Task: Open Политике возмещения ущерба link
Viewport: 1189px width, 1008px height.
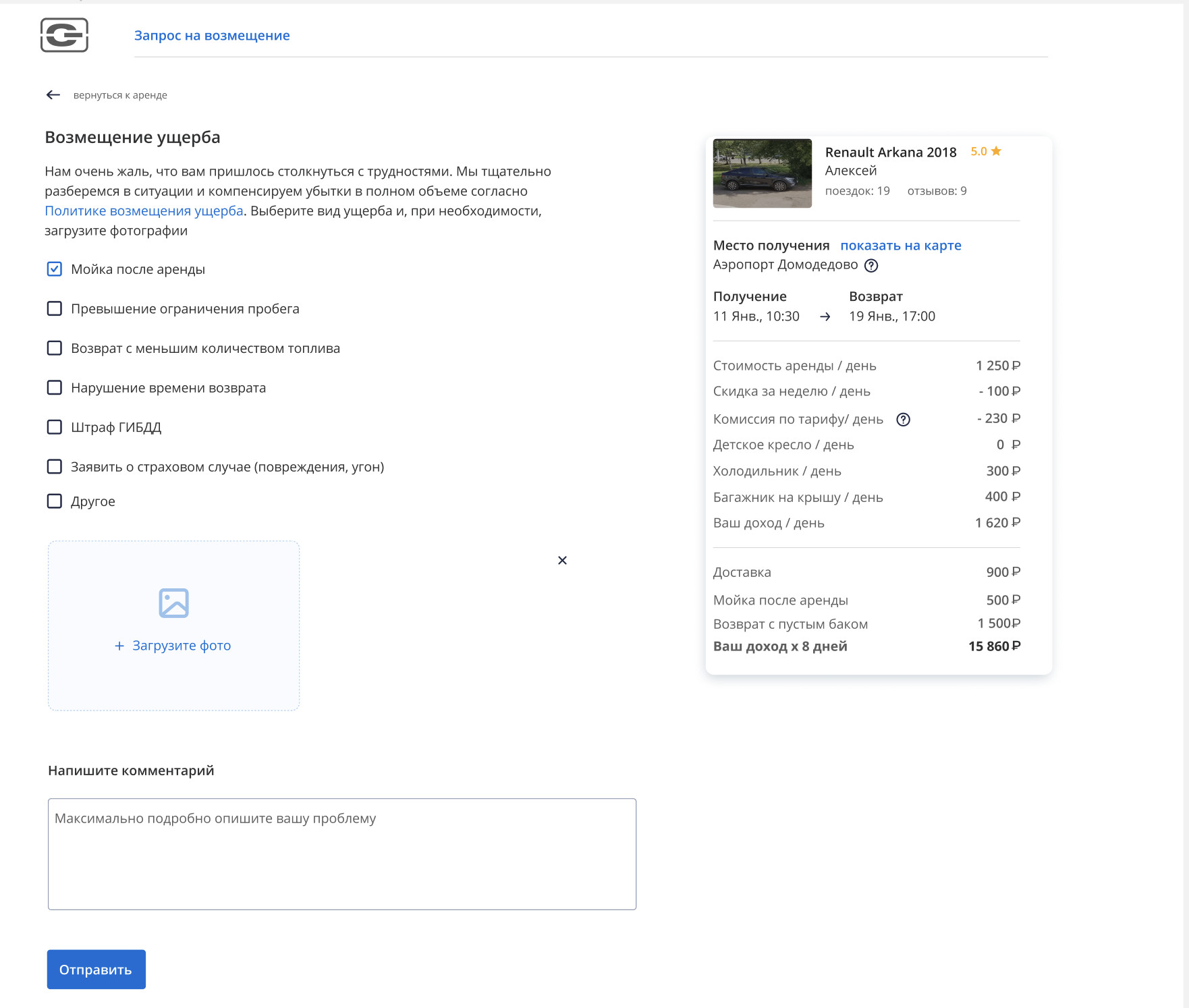Action: click(x=144, y=211)
